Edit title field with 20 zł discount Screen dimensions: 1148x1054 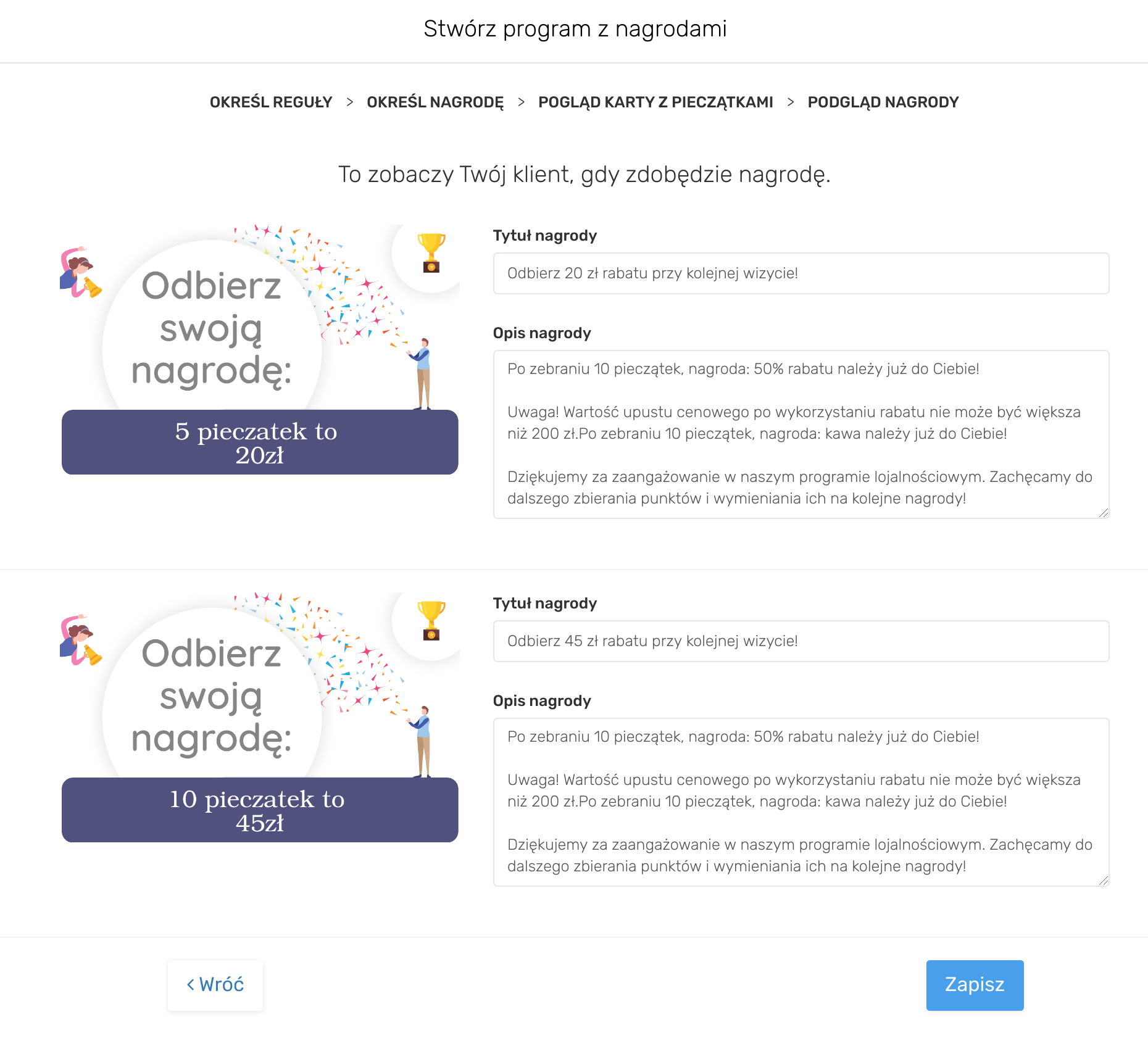801,273
